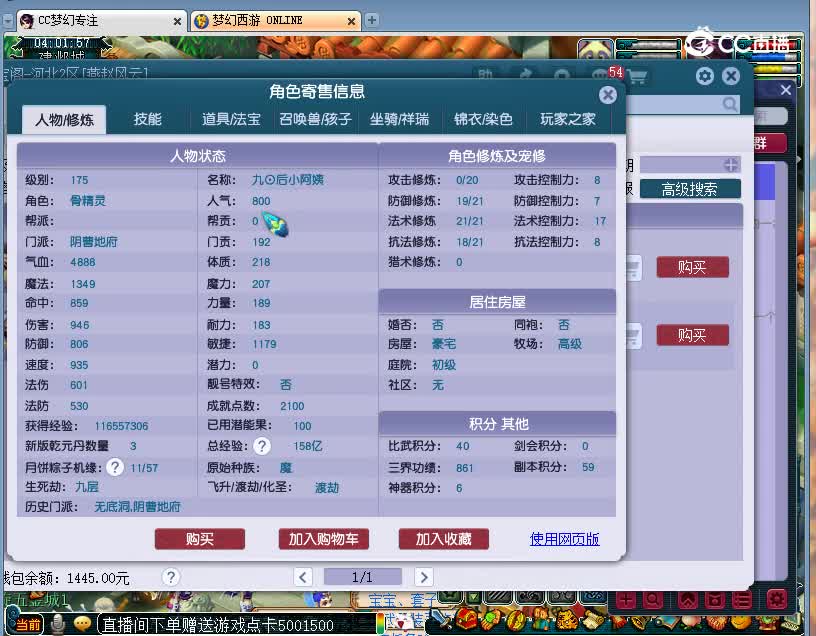Image resolution: width=816 pixels, height=636 pixels.
Task: Click the shopping cart icon beside upper 购买
Action: (x=633, y=268)
